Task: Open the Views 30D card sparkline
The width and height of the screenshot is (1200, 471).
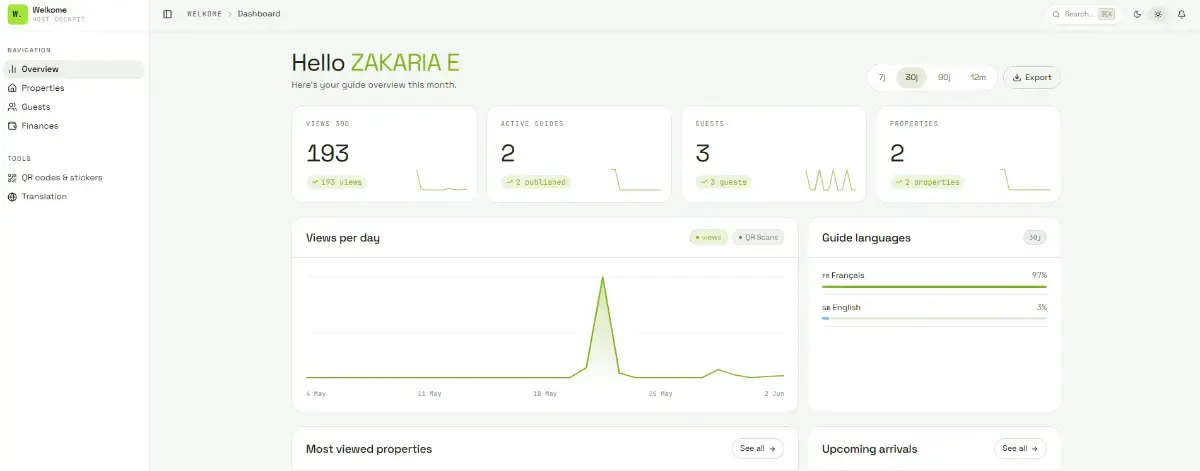Action: [442, 180]
